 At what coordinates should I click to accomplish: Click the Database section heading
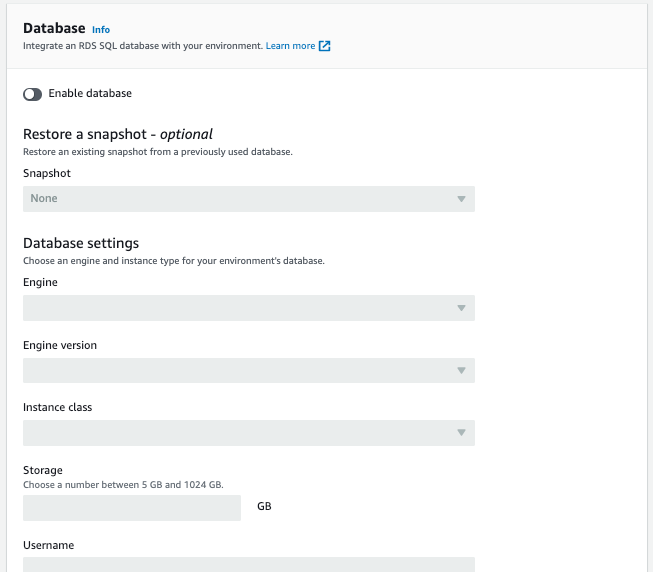(x=54, y=29)
